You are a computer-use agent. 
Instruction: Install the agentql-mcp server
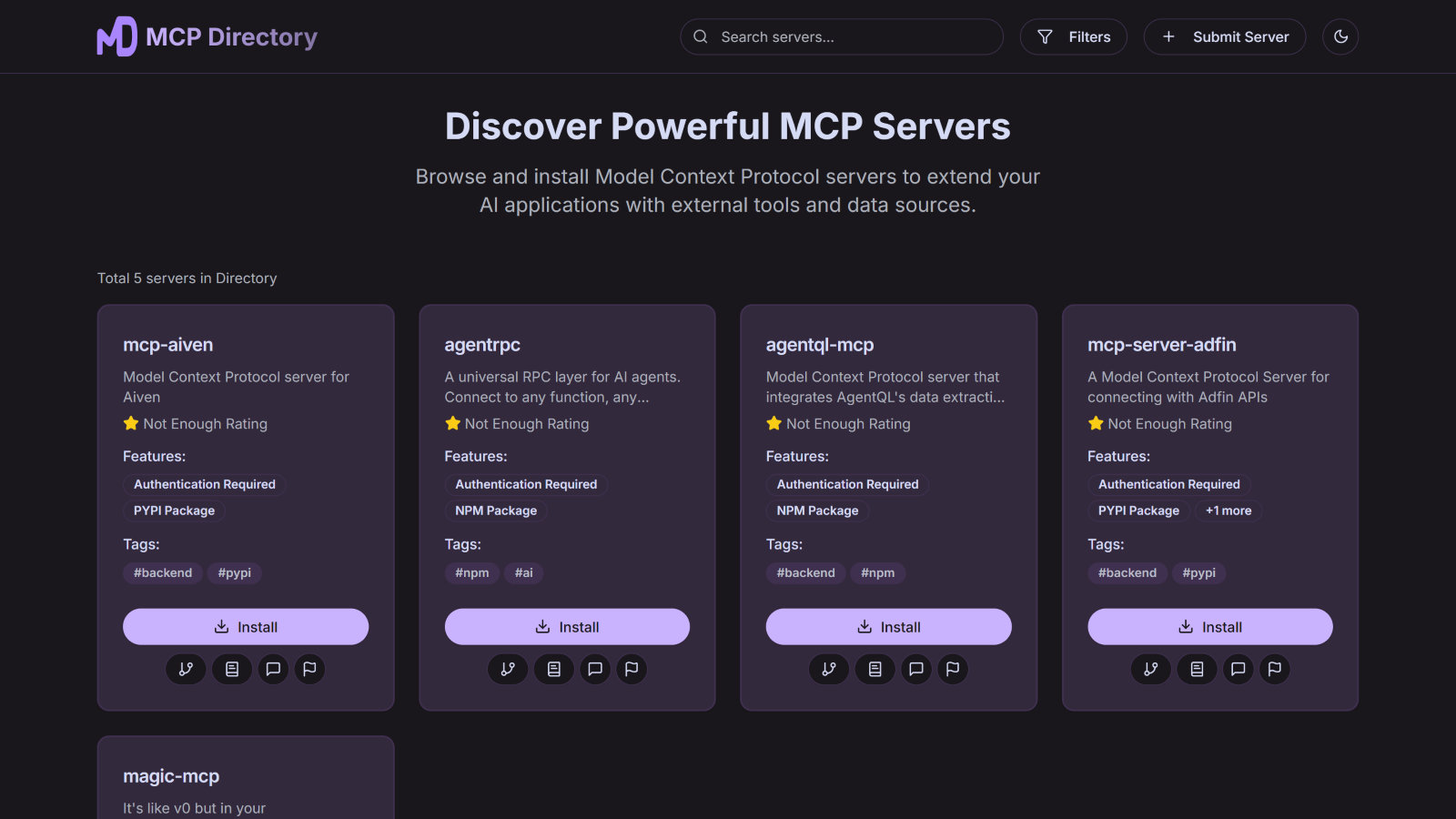[888, 626]
